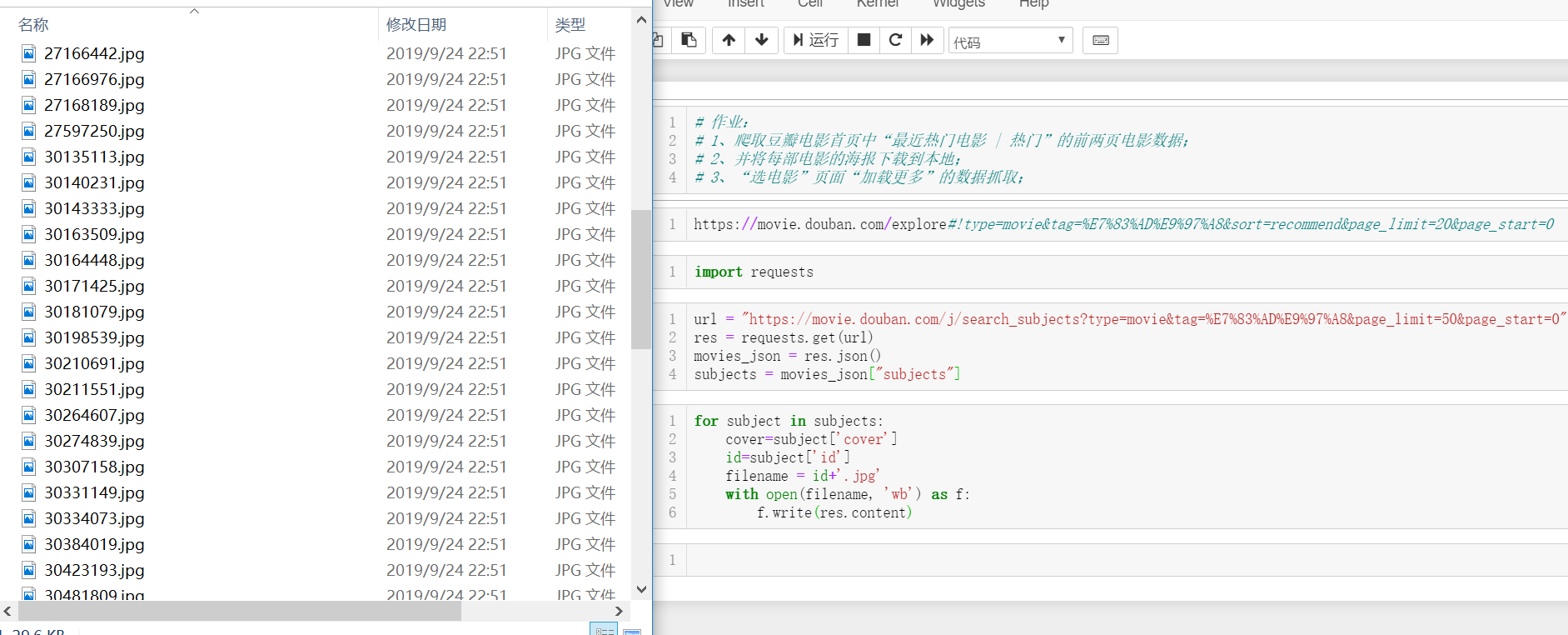Click the file list vertical scrollbar thumb
1568x635 pixels.
point(640,279)
